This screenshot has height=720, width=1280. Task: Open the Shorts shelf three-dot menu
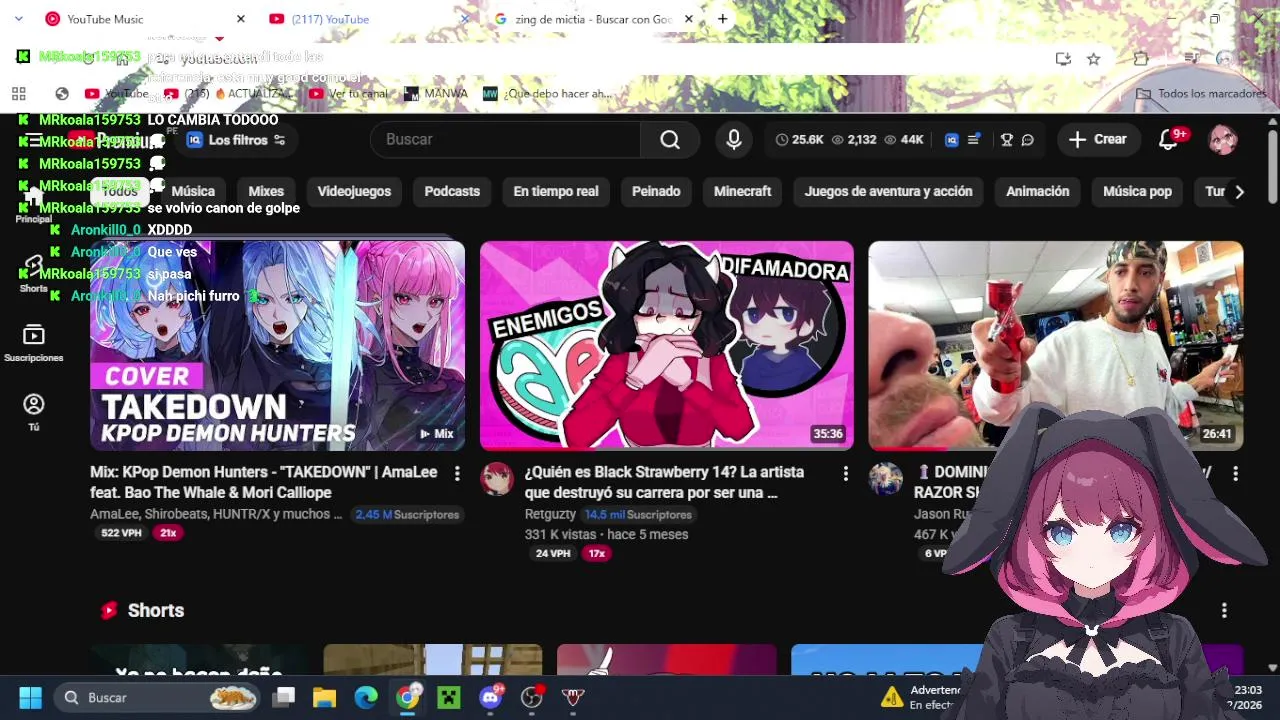(x=1224, y=610)
